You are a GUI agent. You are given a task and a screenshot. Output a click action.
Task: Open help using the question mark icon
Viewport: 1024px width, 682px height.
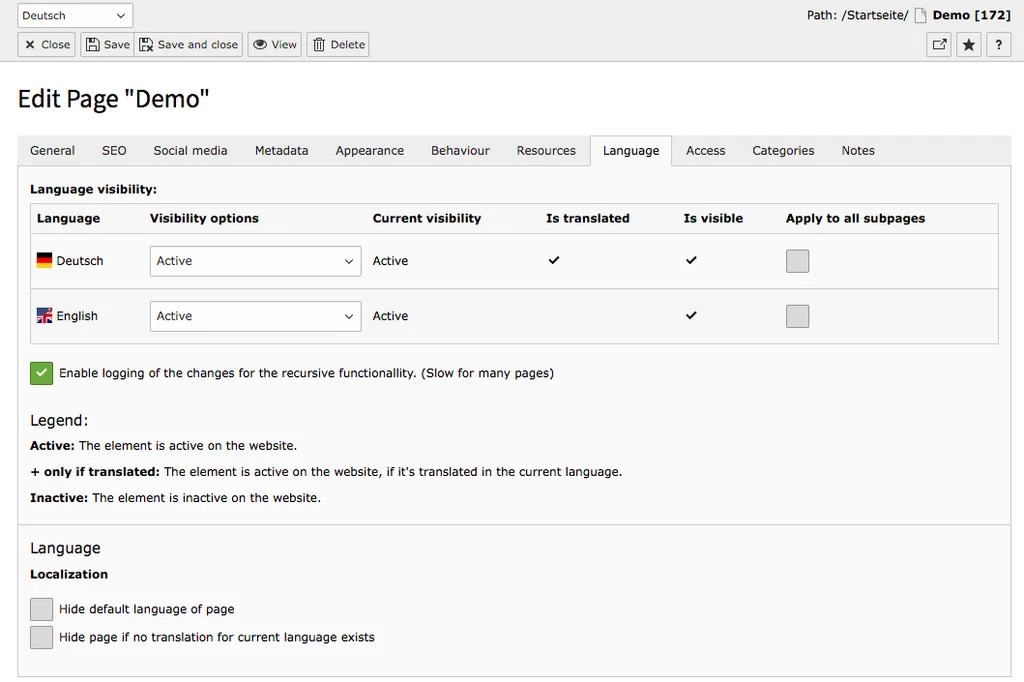pos(998,44)
